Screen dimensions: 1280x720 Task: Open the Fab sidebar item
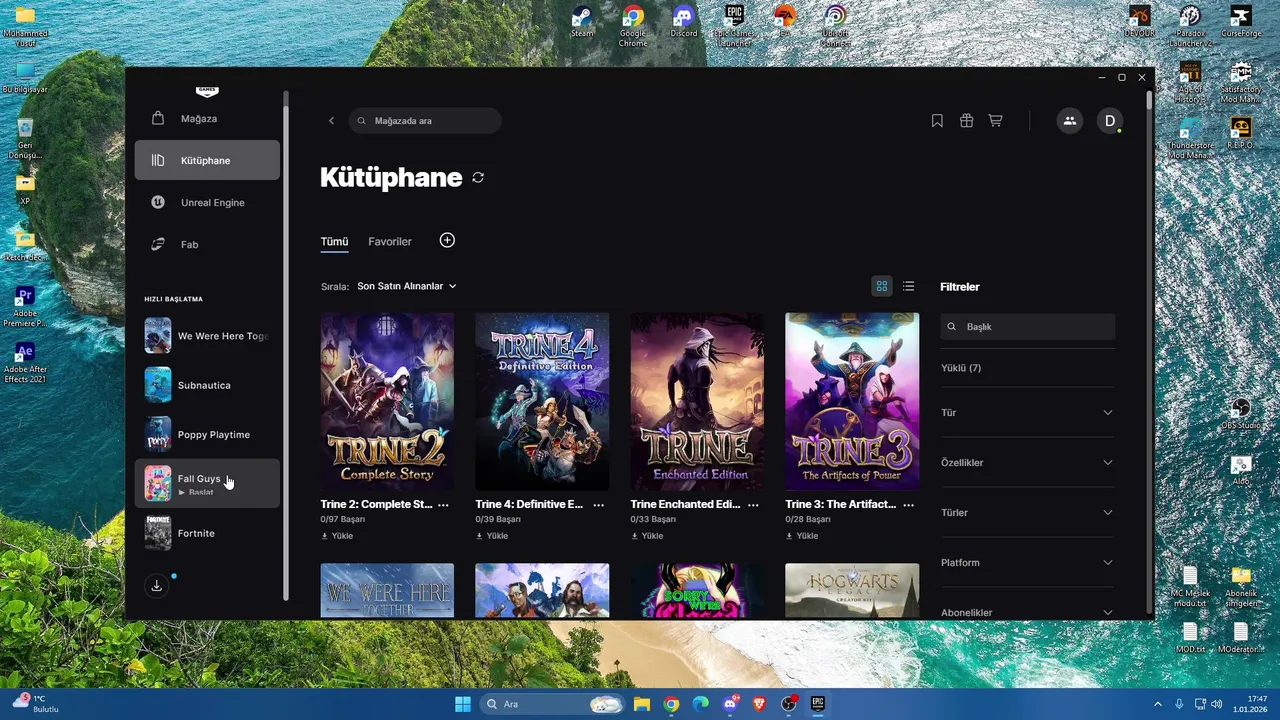pyautogui.click(x=207, y=244)
